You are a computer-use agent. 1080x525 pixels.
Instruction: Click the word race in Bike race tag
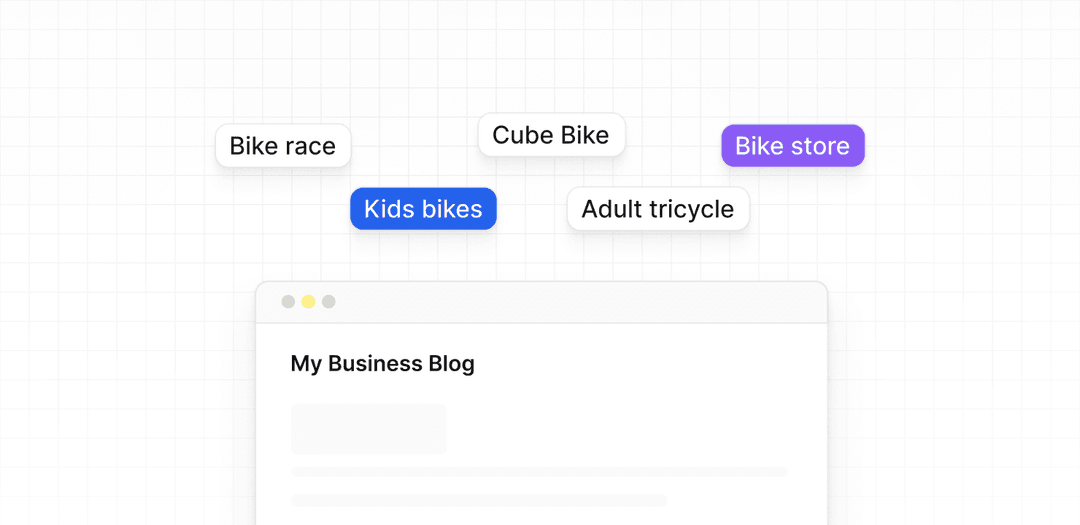[309, 146]
